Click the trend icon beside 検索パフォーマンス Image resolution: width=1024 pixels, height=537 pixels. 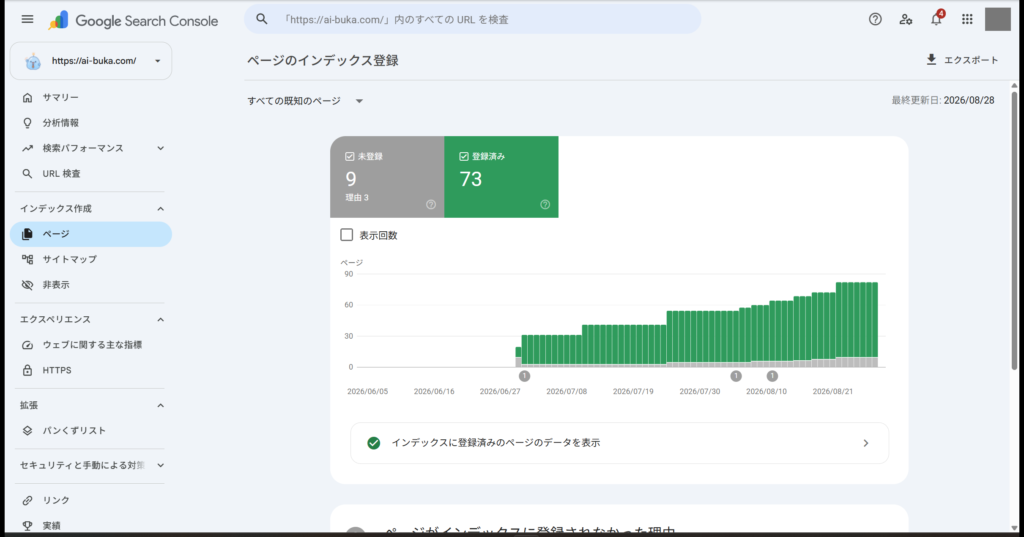[x=27, y=148]
